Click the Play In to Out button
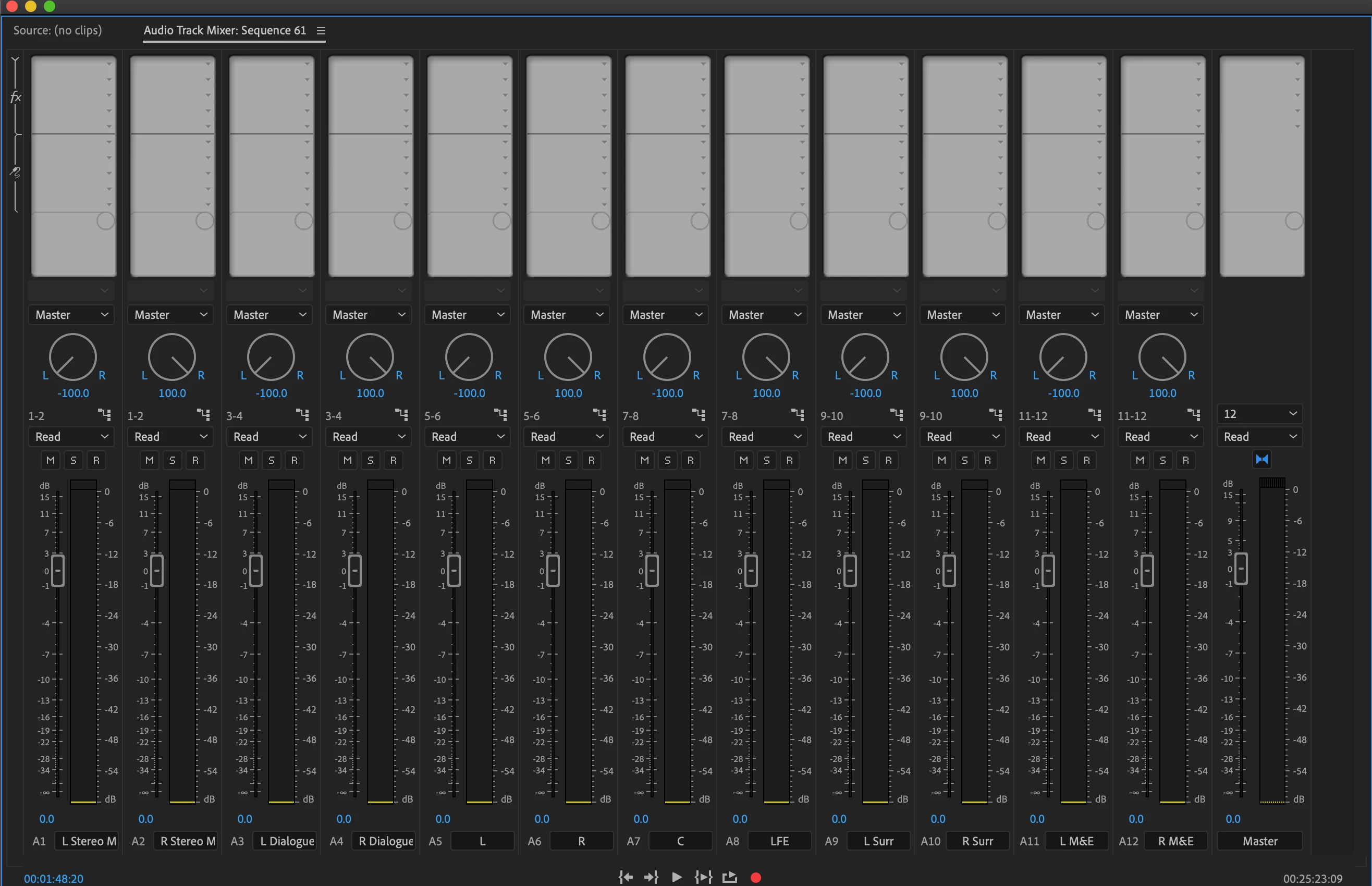Screen dimensions: 1372x886 point(703,877)
